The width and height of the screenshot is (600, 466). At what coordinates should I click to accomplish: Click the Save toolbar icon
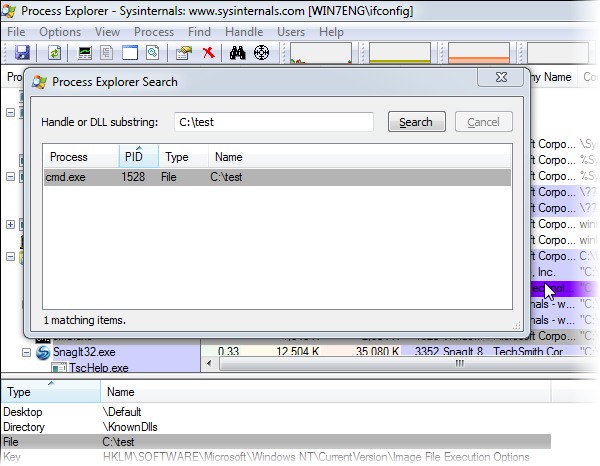point(22,52)
